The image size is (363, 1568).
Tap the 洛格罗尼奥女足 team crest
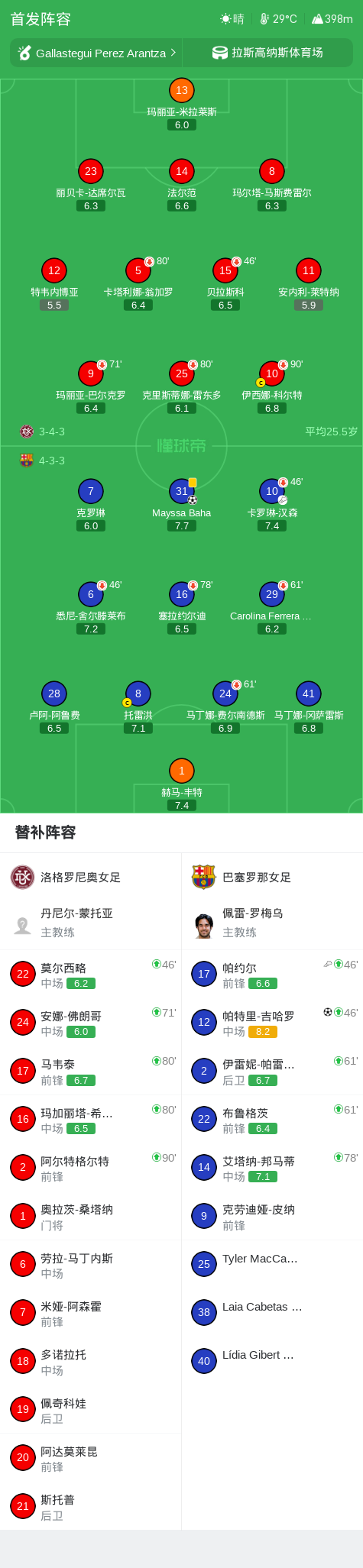click(x=22, y=877)
